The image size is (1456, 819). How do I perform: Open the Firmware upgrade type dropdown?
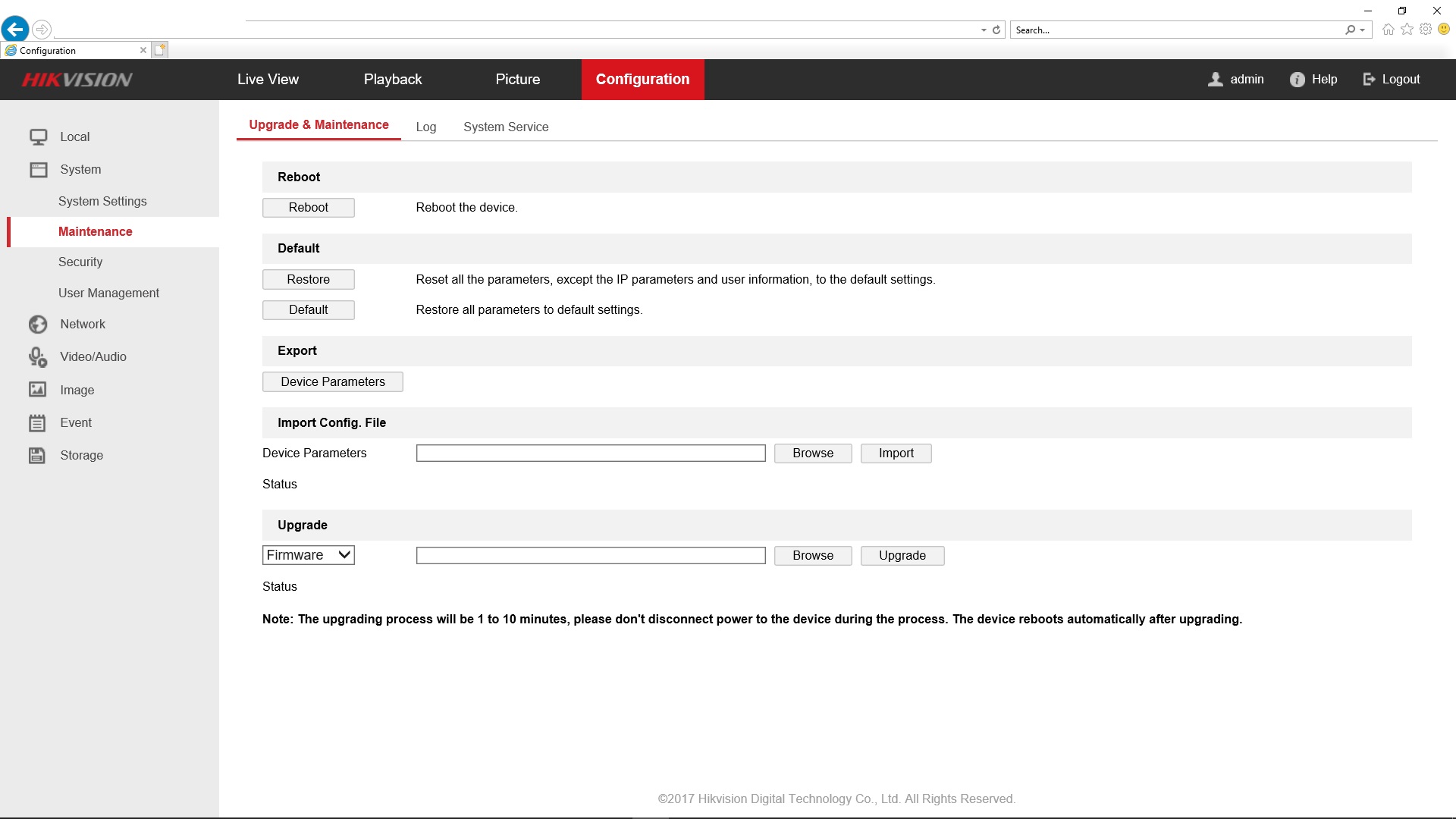(309, 555)
